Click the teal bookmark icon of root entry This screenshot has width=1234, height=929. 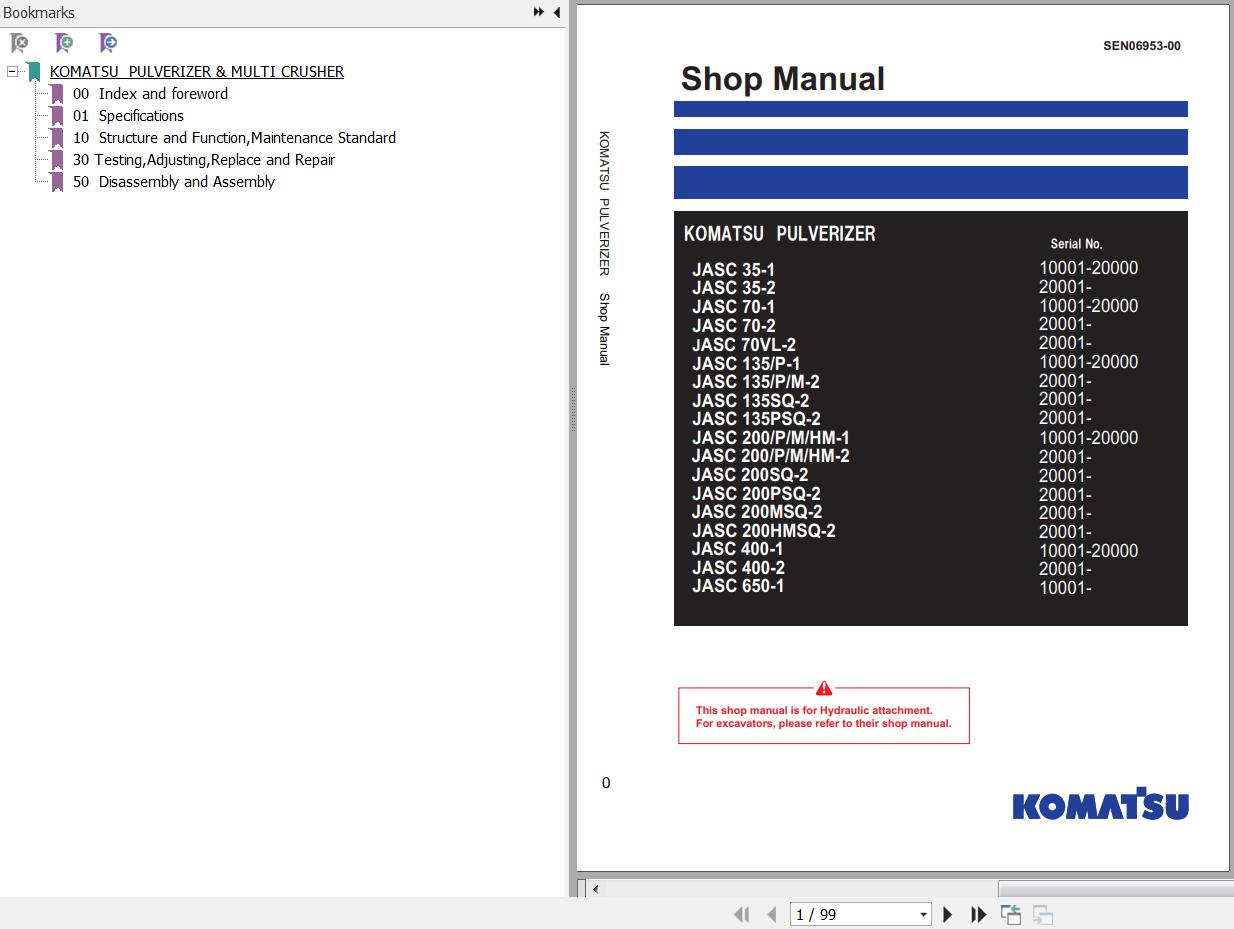click(x=34, y=72)
